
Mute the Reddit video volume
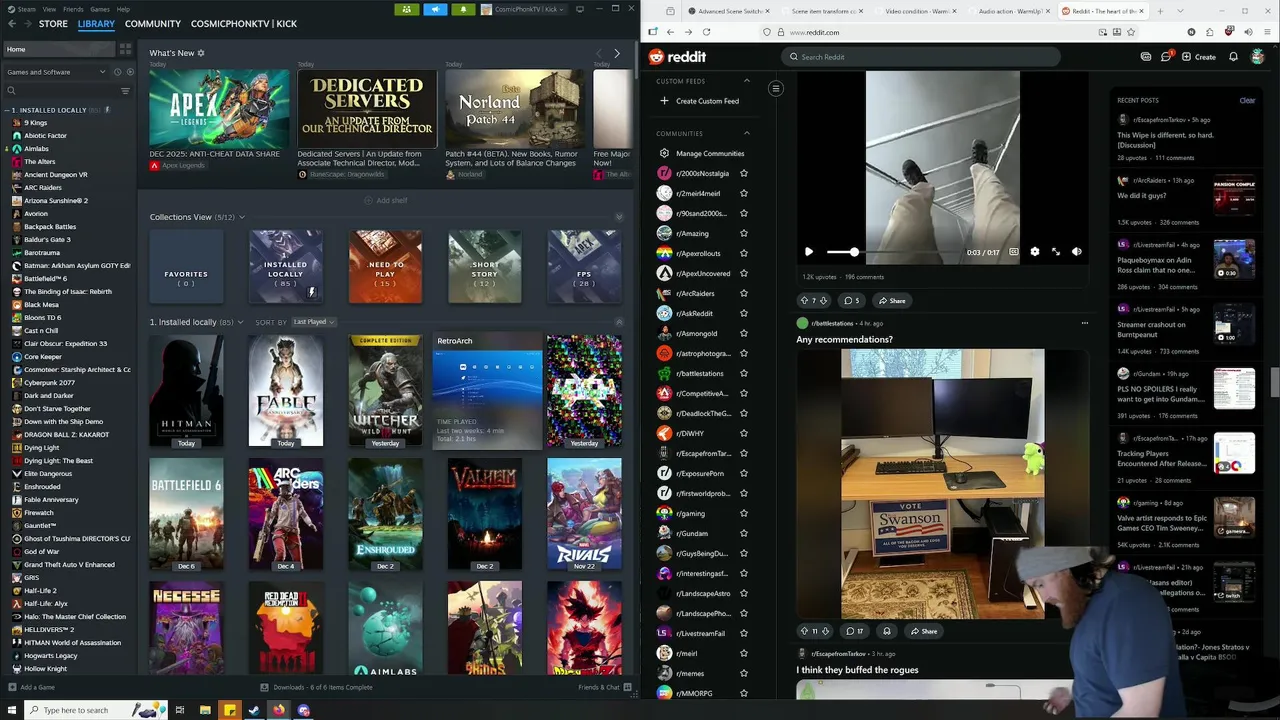1077,252
